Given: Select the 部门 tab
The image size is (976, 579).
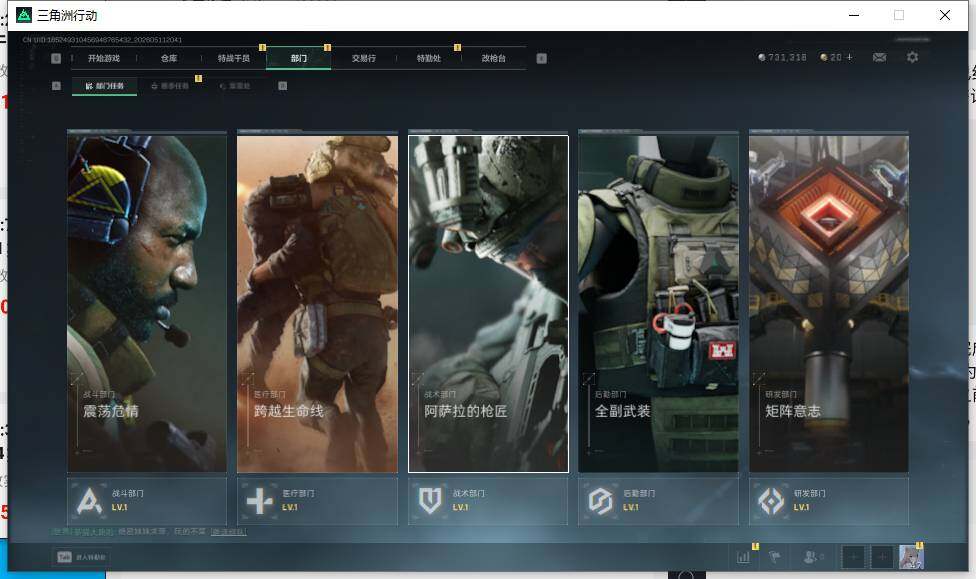Looking at the screenshot, I should click(299, 58).
